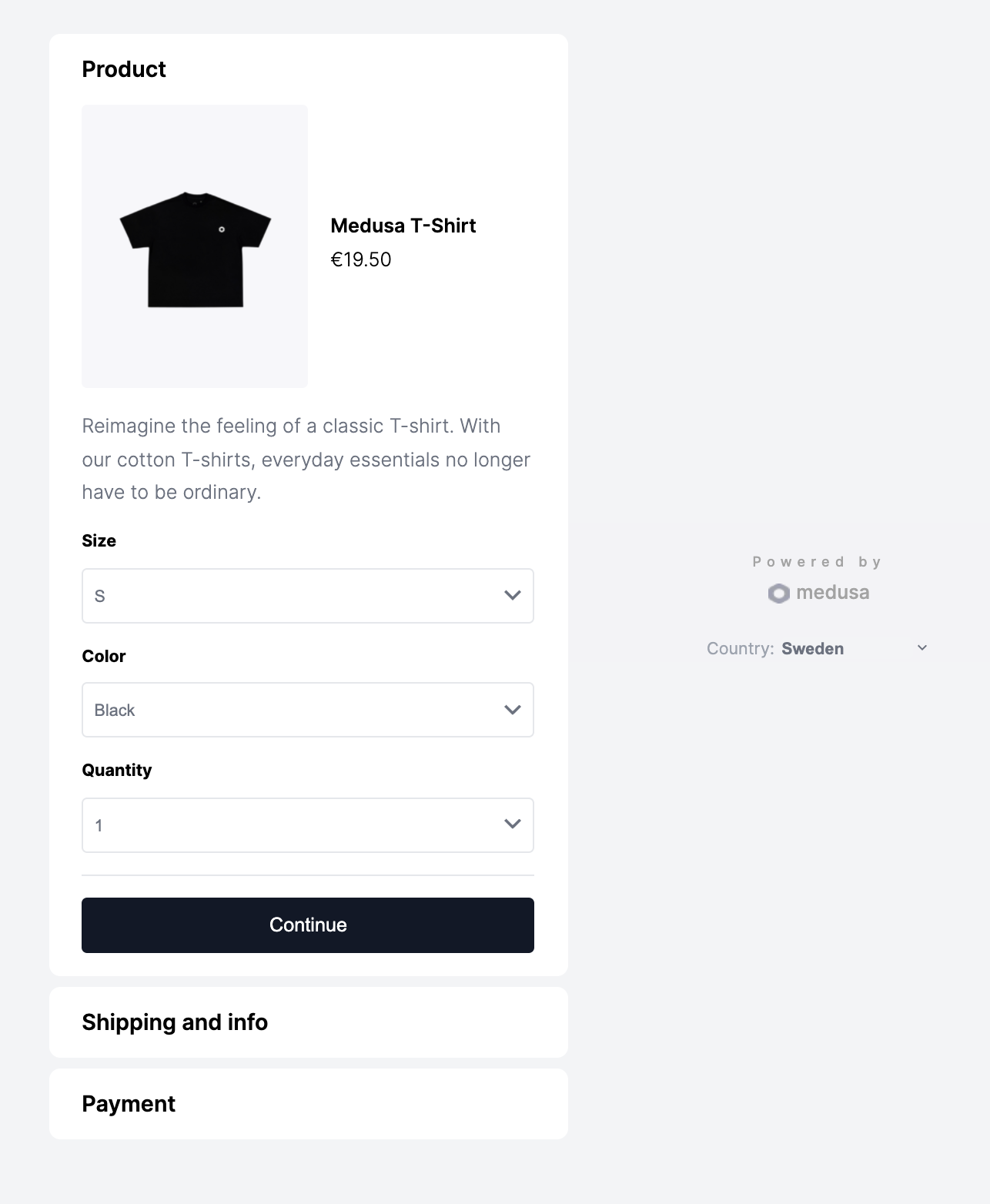Click the Medusa T-Shirt product title
The image size is (990, 1204).
click(x=403, y=226)
